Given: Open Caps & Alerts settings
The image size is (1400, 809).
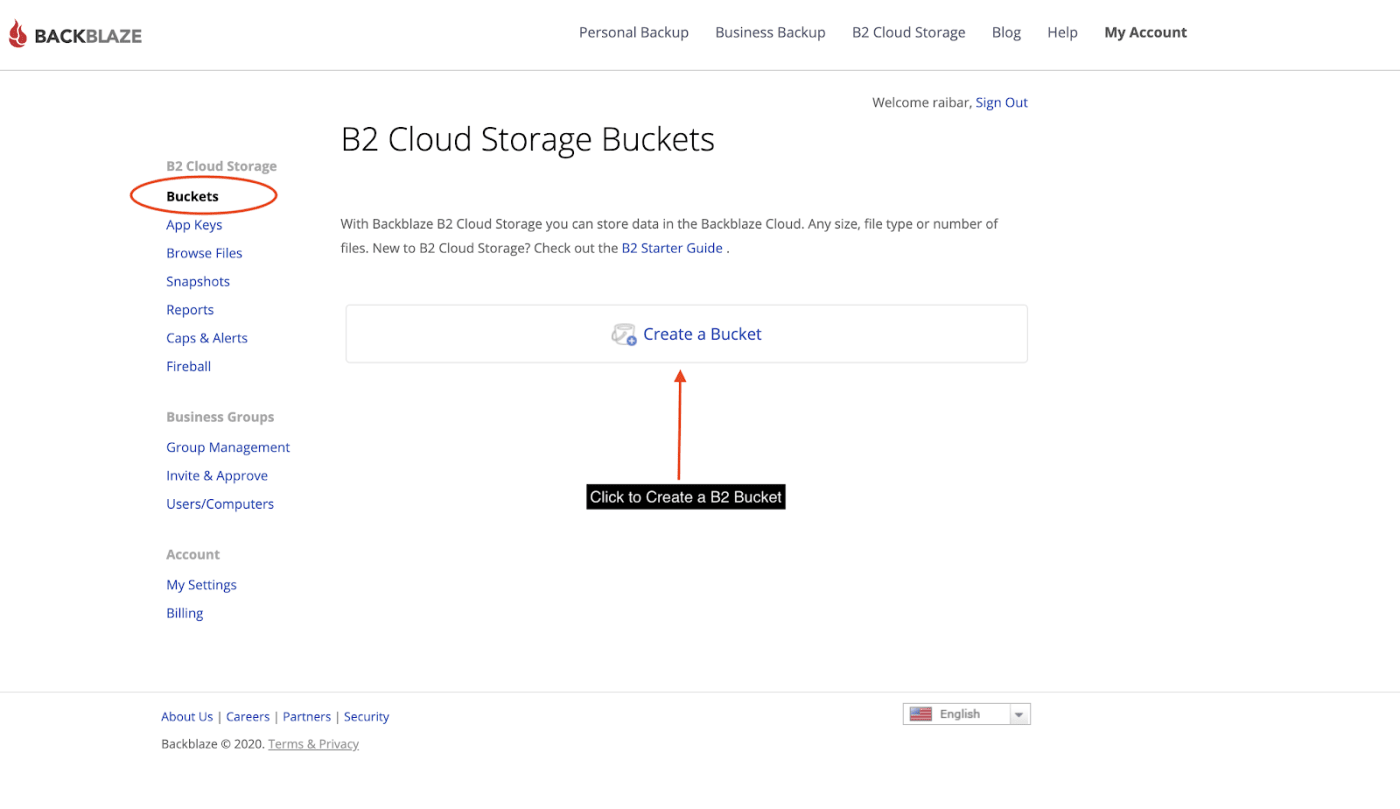Looking at the screenshot, I should tap(207, 337).
